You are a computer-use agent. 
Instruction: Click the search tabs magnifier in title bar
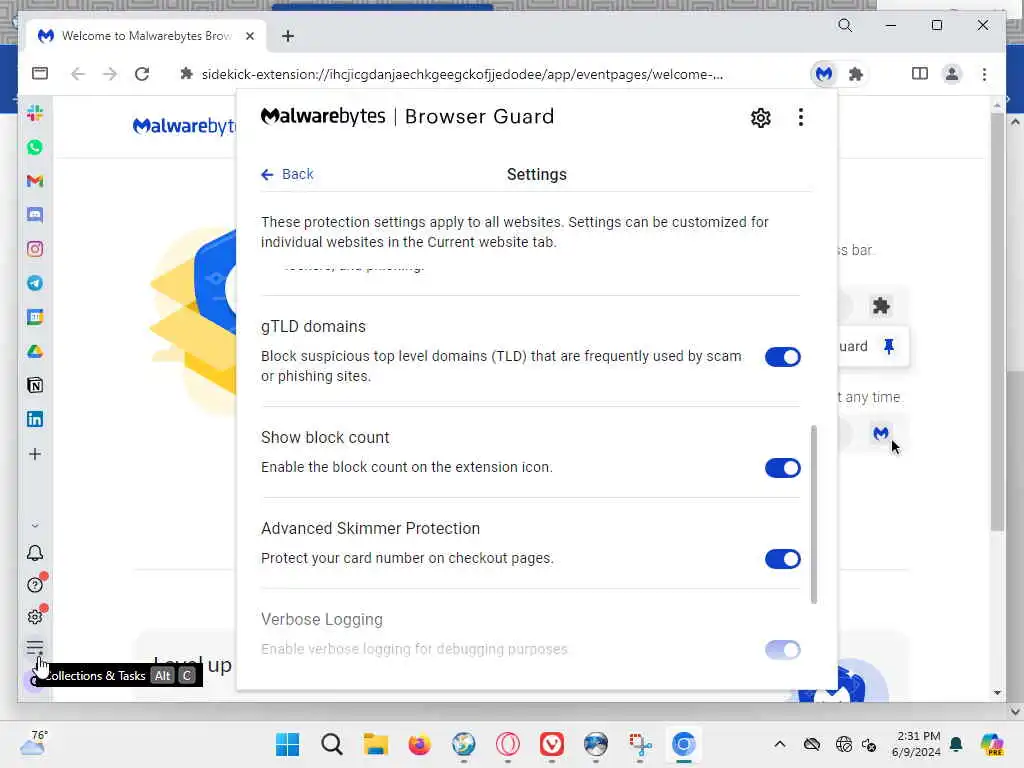pyautogui.click(x=845, y=25)
